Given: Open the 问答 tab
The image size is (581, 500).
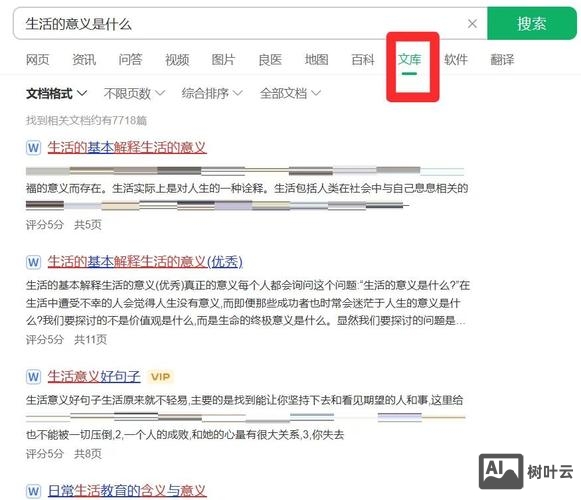Looking at the screenshot, I should (x=130, y=59).
